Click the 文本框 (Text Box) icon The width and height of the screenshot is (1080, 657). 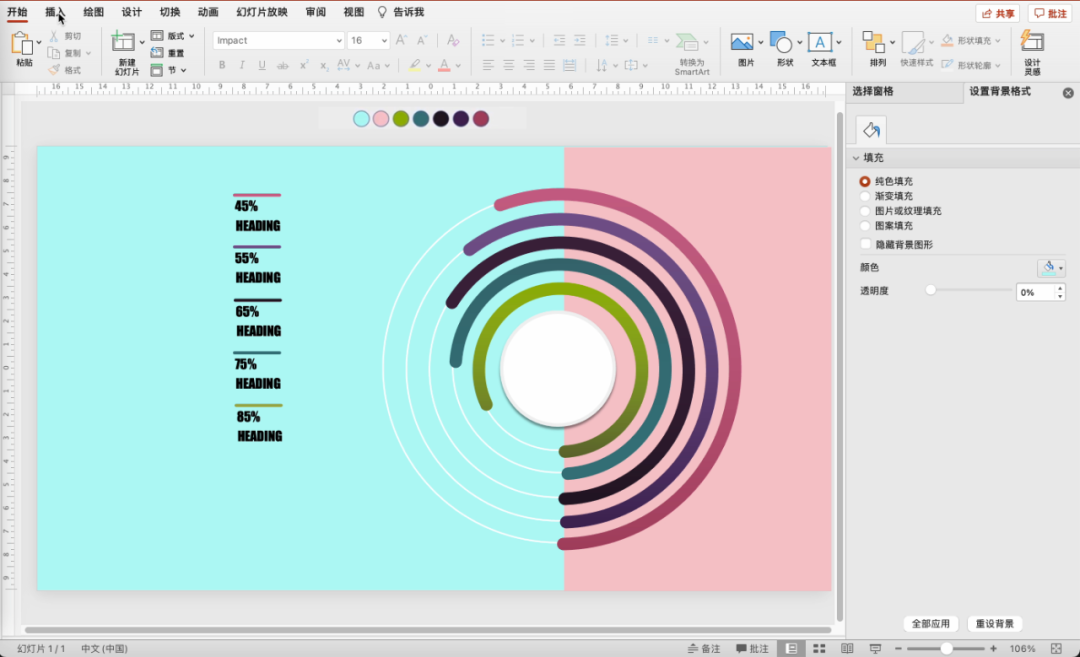[x=820, y=43]
